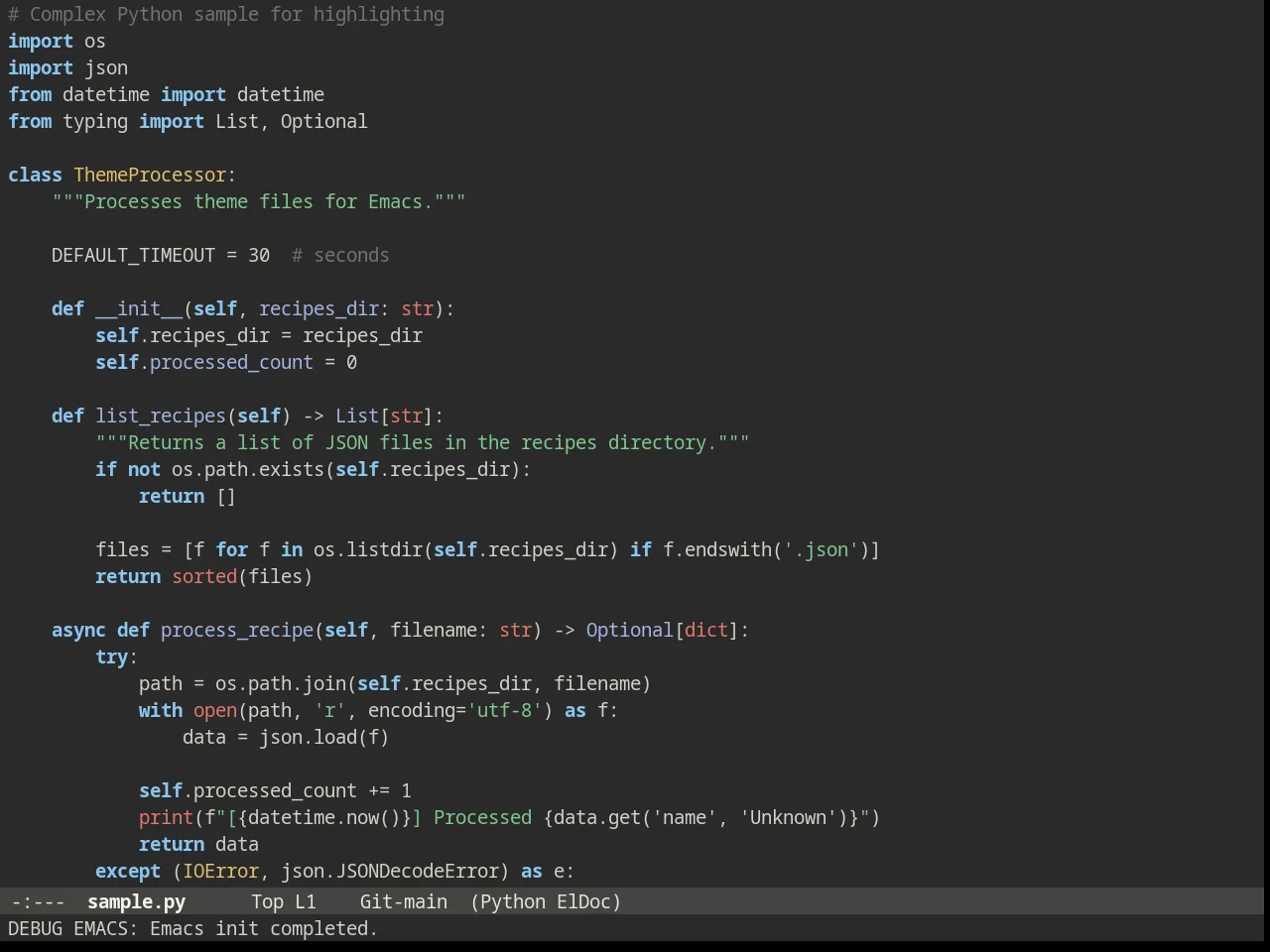Click the 'return data' statement
Image resolution: width=1270 pixels, height=952 pixels.
coord(198,845)
